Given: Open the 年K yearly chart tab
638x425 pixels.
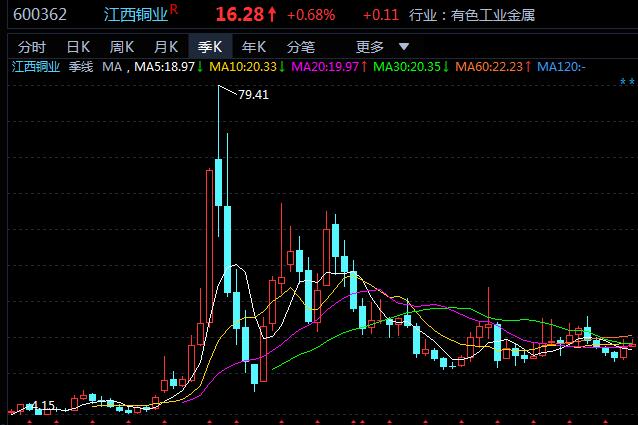Looking at the screenshot, I should click(253, 47).
